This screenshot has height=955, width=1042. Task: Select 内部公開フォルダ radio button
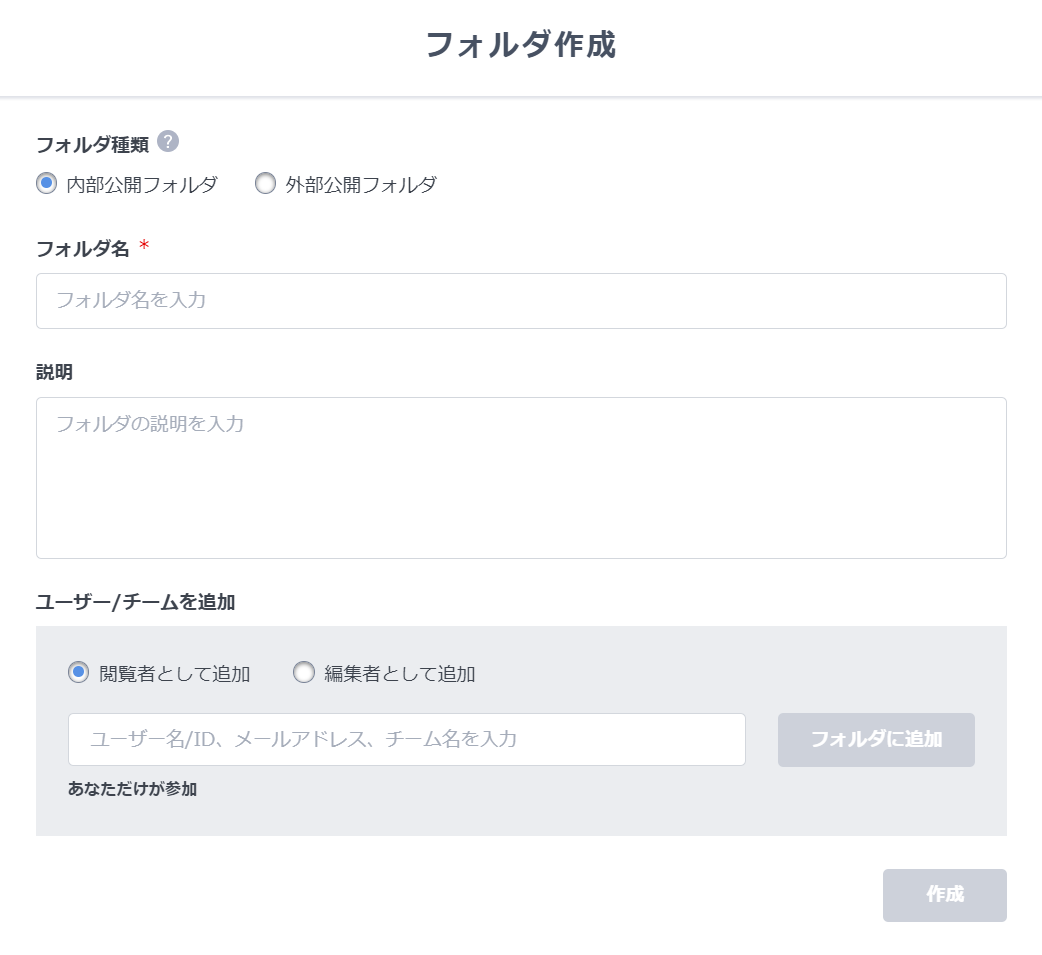pos(44,184)
